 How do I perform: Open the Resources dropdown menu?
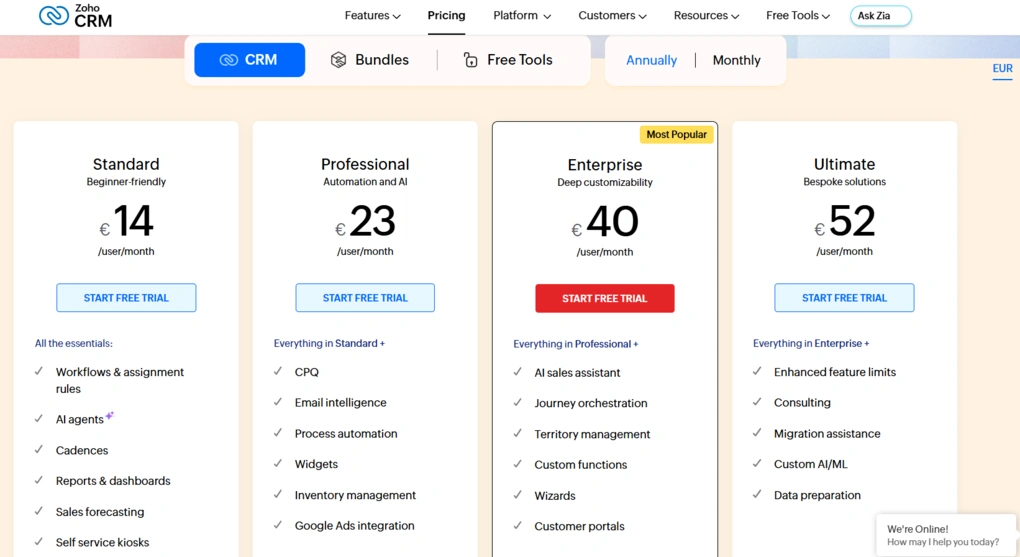point(706,16)
